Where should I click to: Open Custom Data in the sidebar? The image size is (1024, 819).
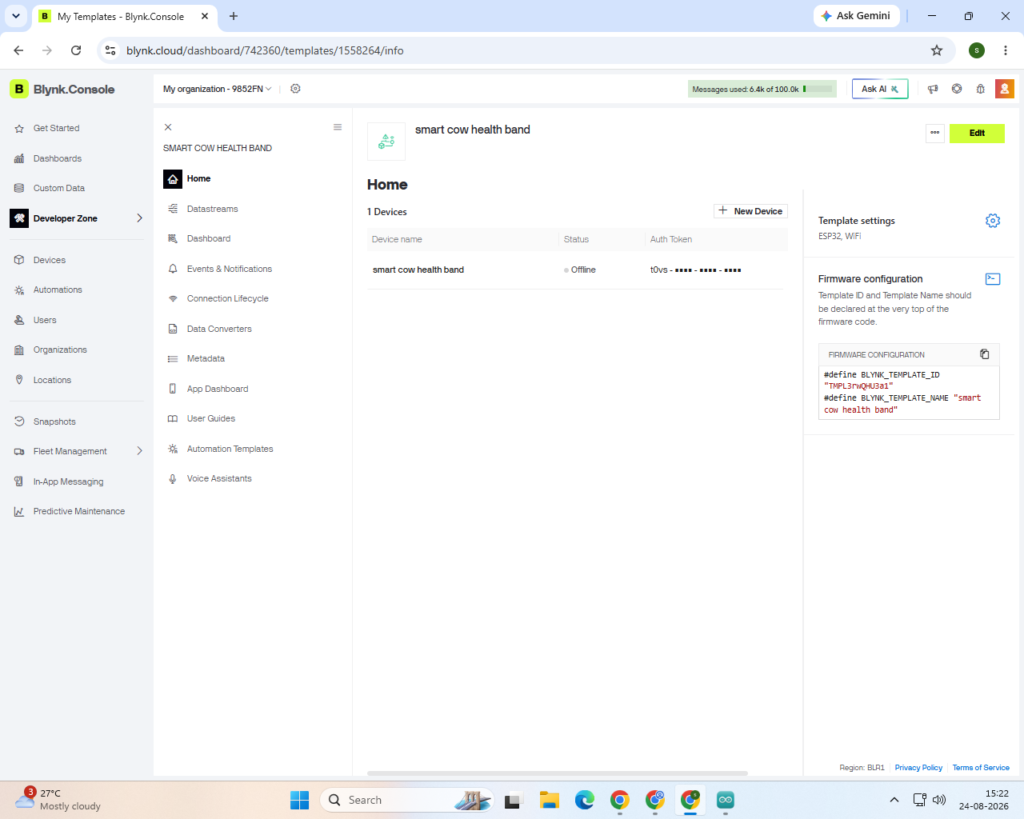pos(59,188)
